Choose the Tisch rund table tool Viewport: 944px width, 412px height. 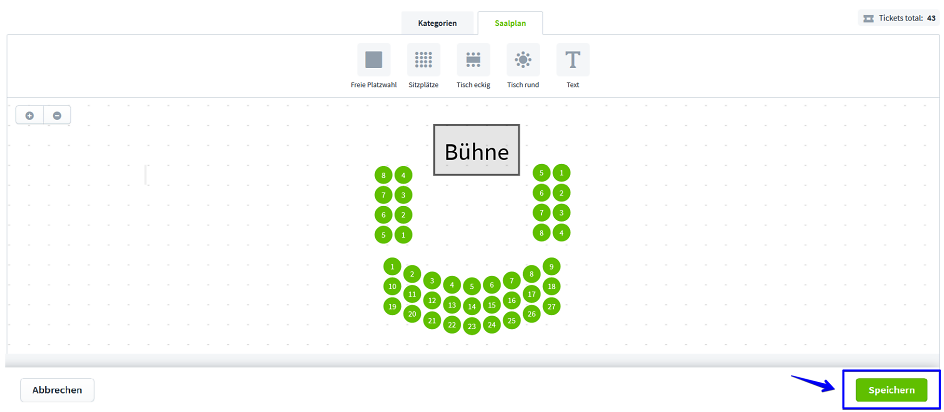click(523, 60)
